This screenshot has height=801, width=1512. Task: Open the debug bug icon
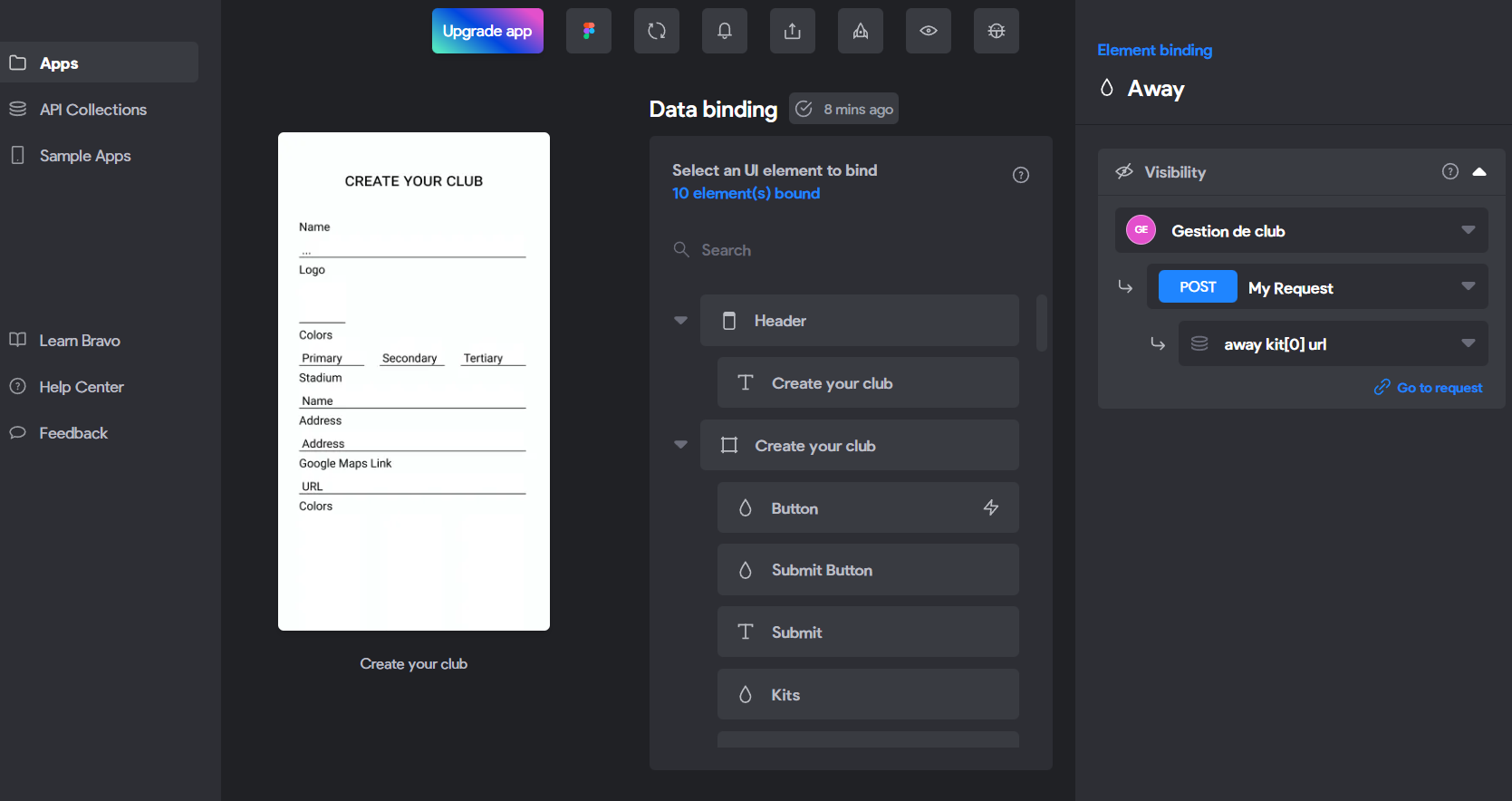[x=997, y=31]
